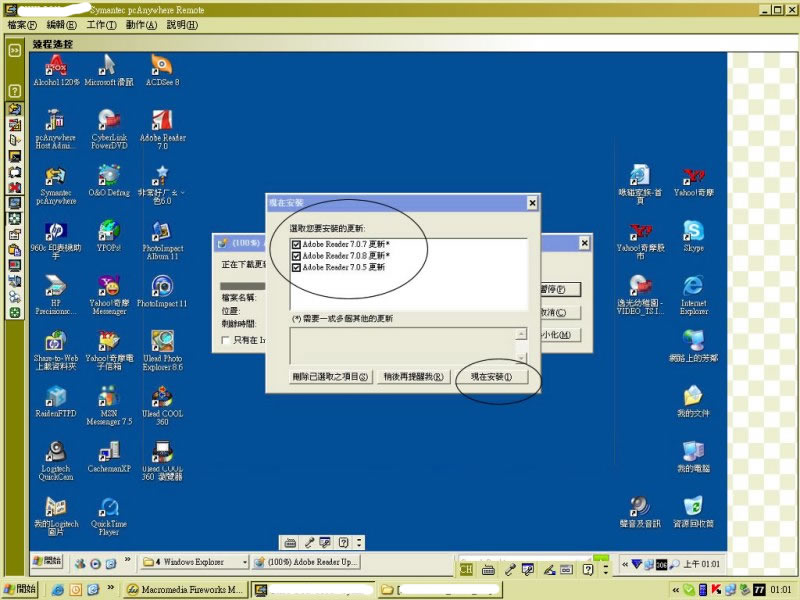Click 最小化(M) in the download window
This screenshot has width=800, height=600.
pyautogui.click(x=561, y=335)
